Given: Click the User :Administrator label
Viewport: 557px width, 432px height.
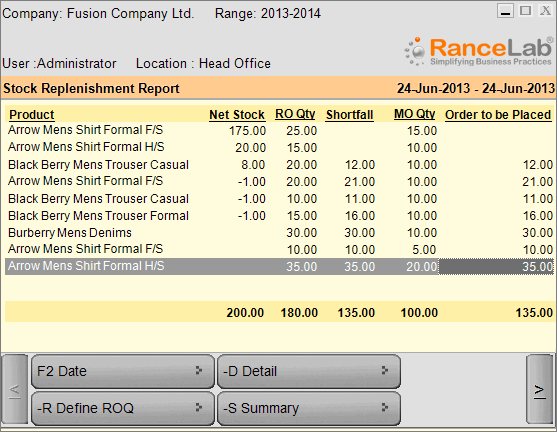Looking at the screenshot, I should 59,64.
